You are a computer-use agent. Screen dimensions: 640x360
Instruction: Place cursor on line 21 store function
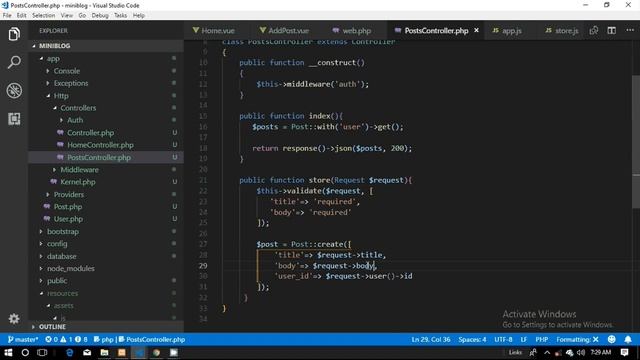325,180
